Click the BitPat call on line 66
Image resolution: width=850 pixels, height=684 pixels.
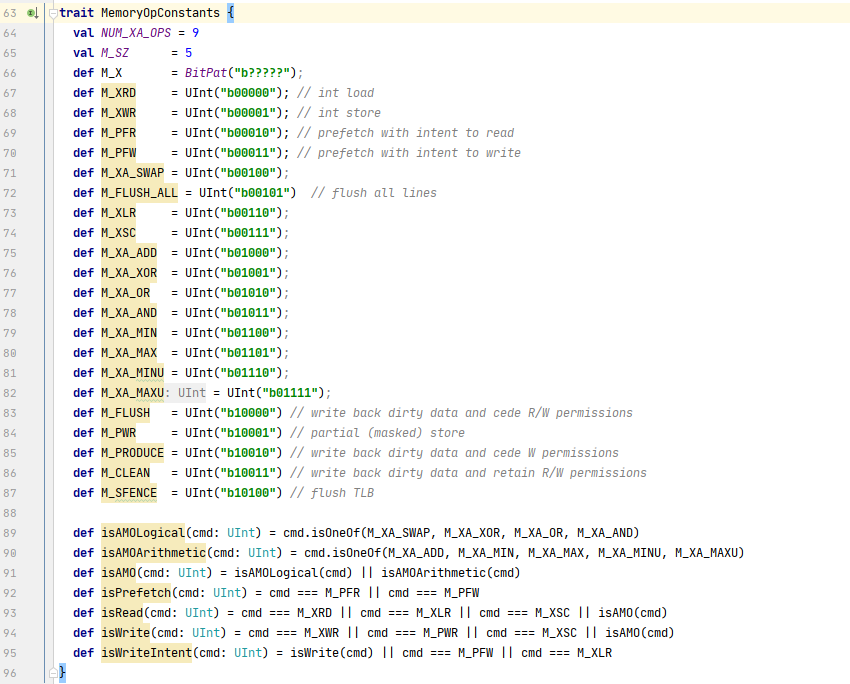point(206,73)
